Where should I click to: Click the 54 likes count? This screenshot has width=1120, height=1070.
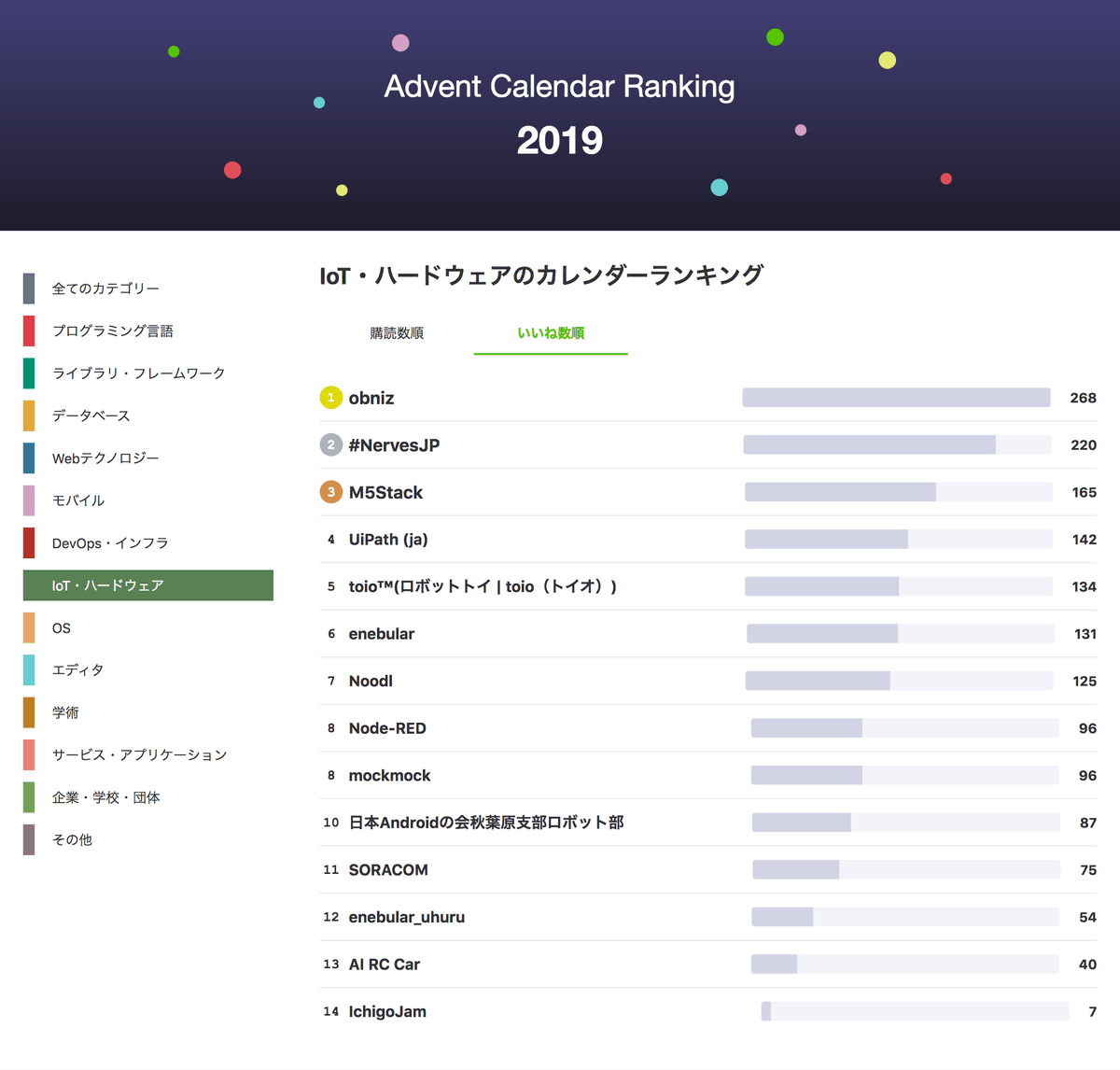point(1088,918)
